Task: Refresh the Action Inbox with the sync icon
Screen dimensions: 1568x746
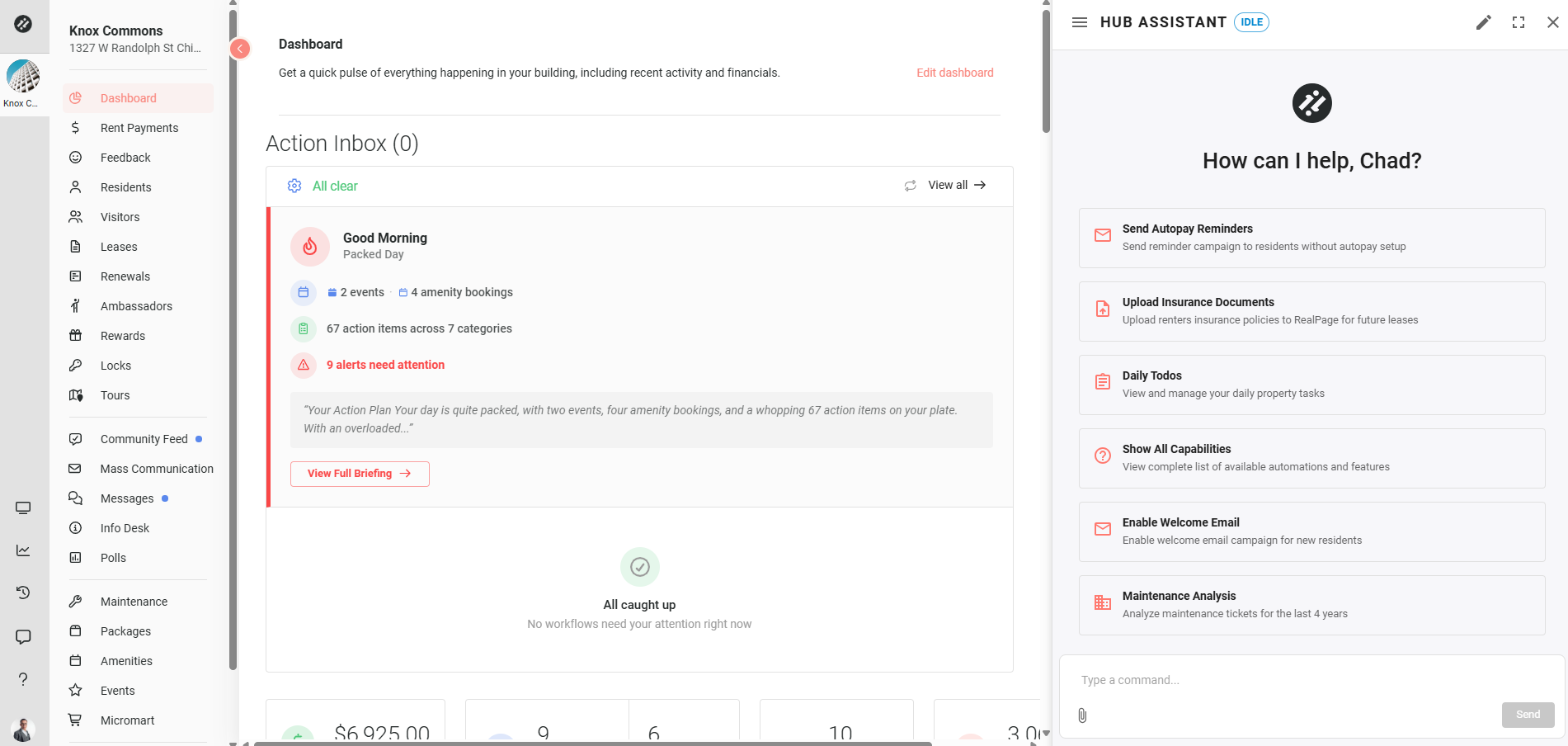Action: [910, 186]
